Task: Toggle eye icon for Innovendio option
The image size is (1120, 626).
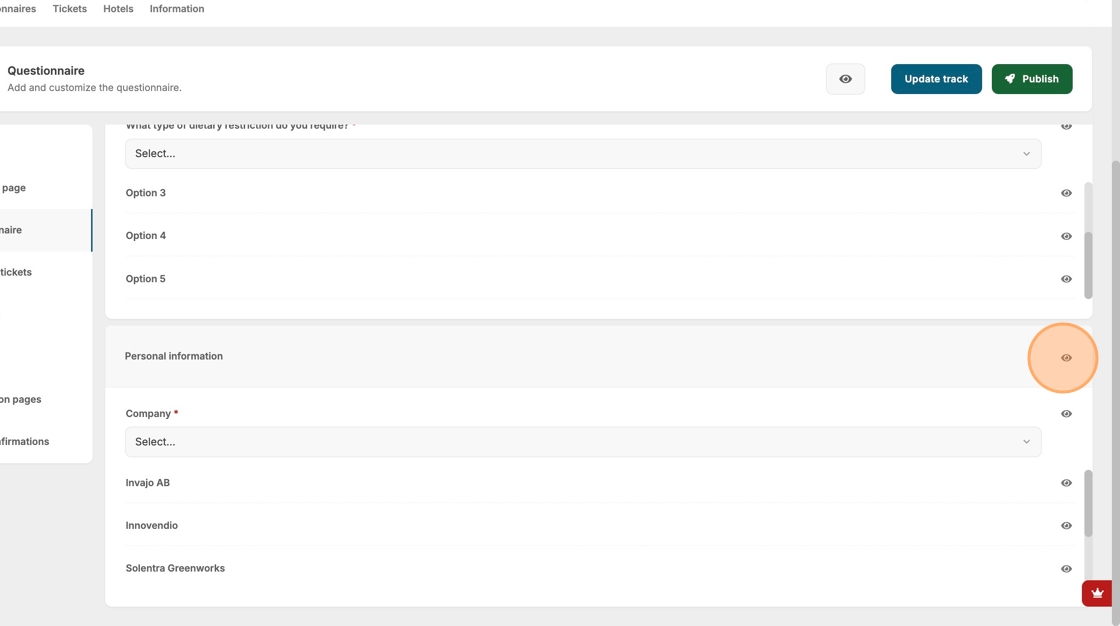Action: [1066, 526]
